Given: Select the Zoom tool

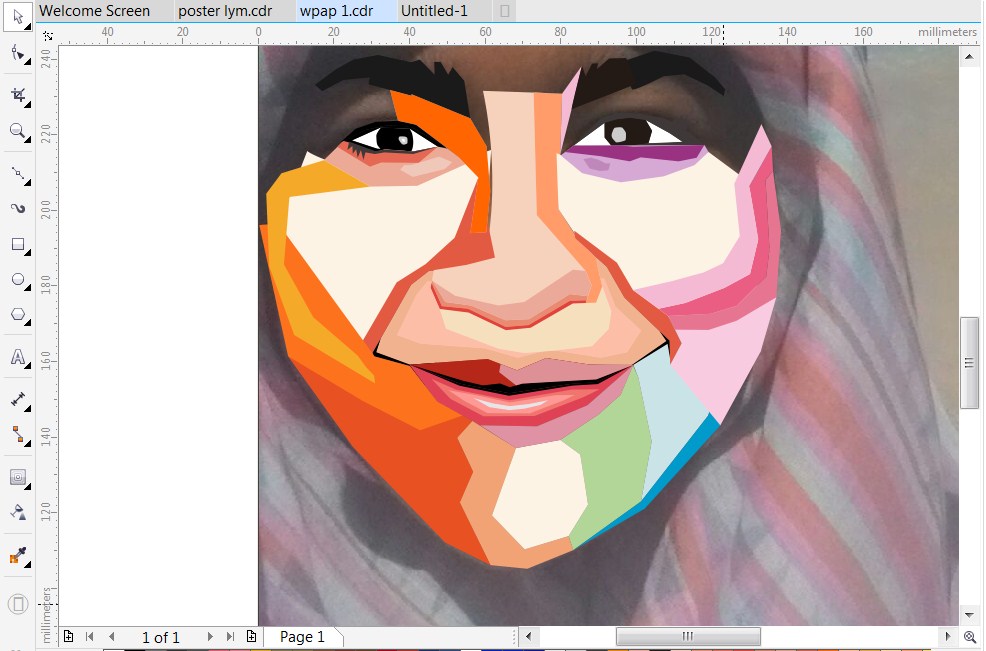Looking at the screenshot, I should pos(17,131).
